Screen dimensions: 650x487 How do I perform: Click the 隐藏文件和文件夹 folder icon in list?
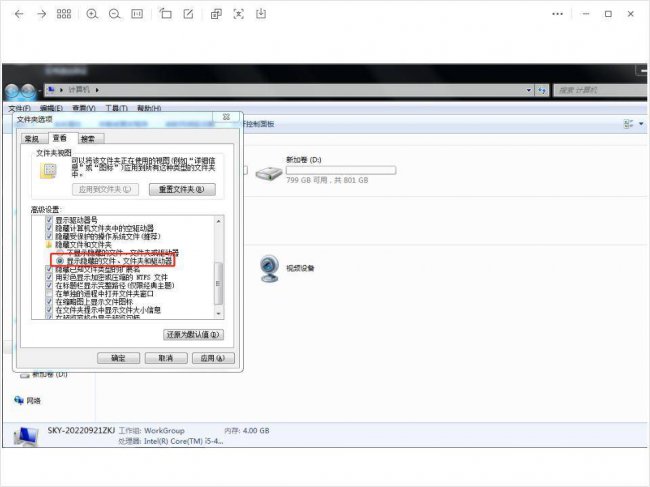click(x=49, y=245)
